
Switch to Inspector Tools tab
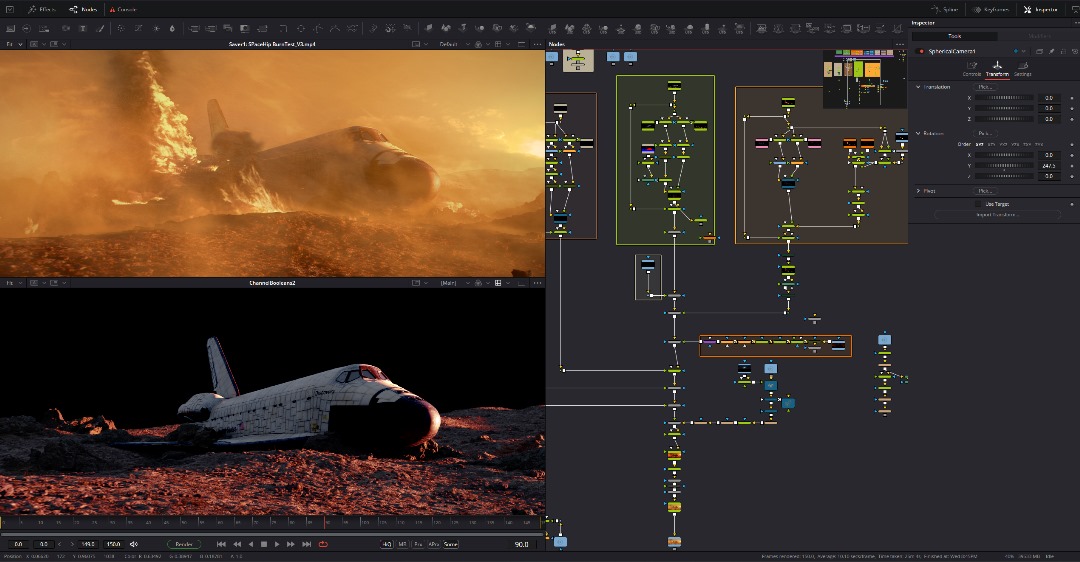coord(955,36)
